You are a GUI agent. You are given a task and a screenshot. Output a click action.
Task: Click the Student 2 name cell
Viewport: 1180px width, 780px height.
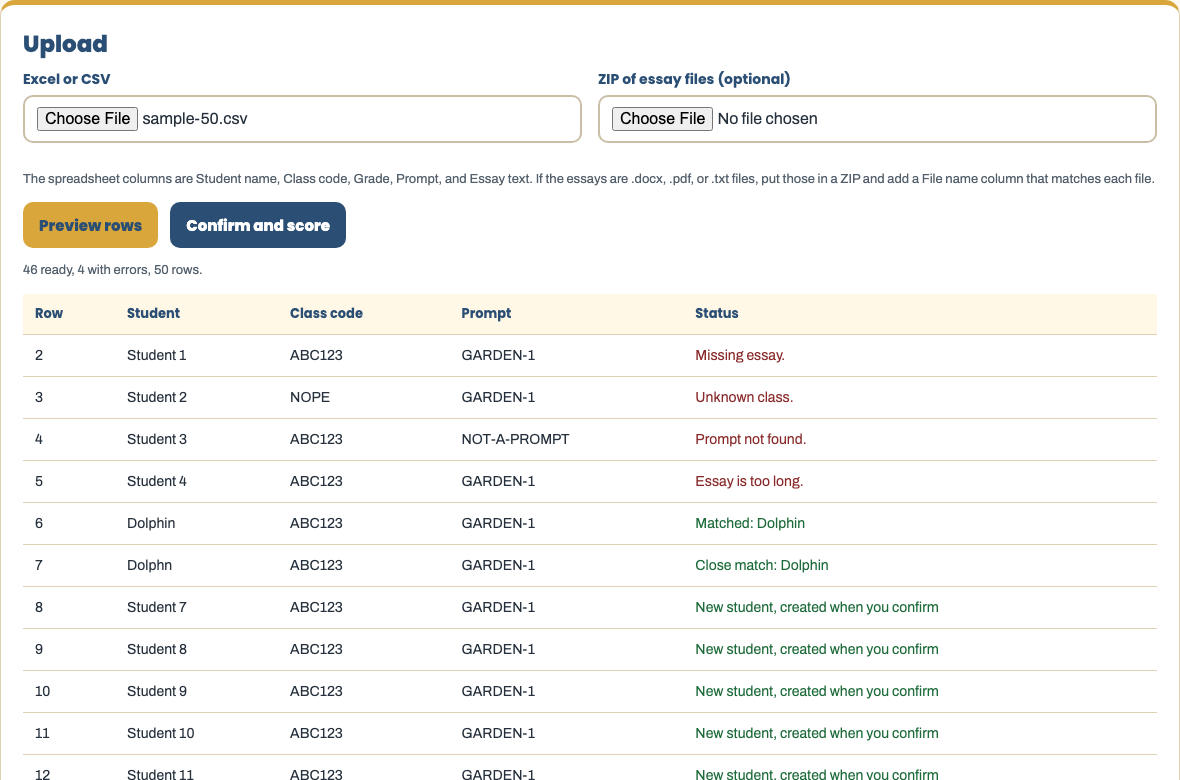(157, 398)
